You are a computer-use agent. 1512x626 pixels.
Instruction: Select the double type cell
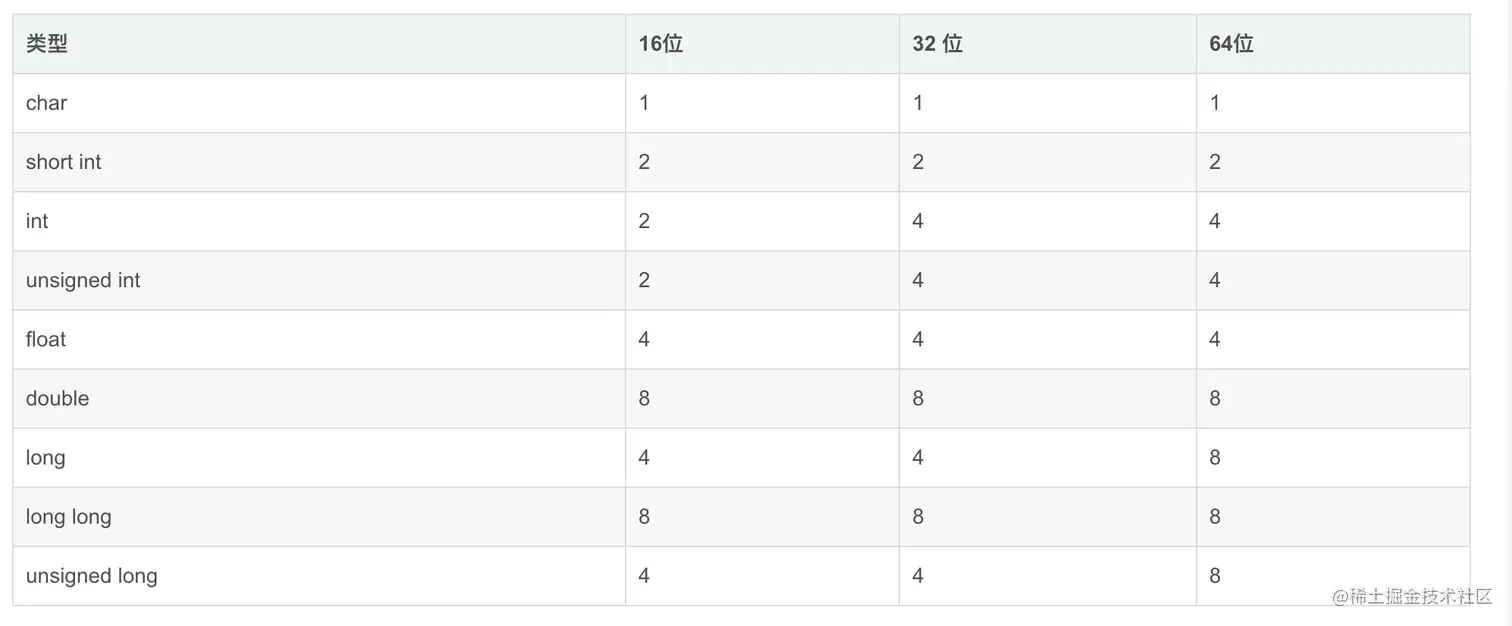coord(58,398)
